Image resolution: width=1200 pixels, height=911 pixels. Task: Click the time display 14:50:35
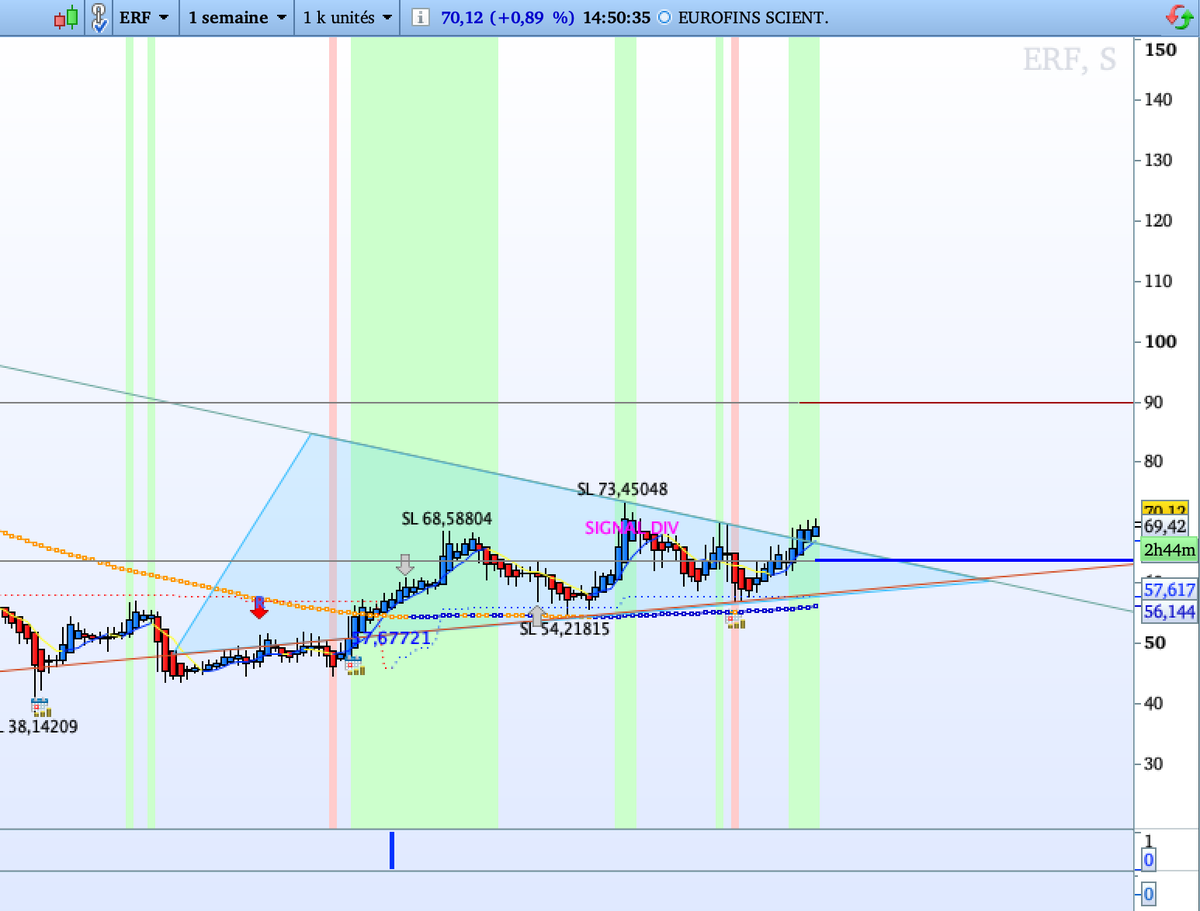click(x=618, y=18)
